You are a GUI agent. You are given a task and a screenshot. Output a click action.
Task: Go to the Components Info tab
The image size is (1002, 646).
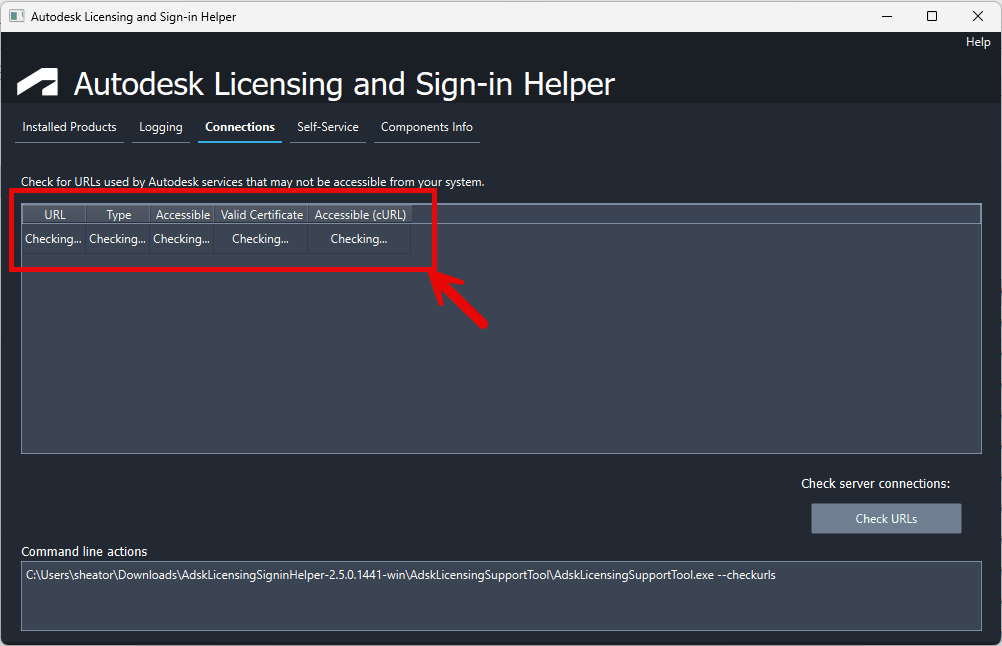coord(427,127)
